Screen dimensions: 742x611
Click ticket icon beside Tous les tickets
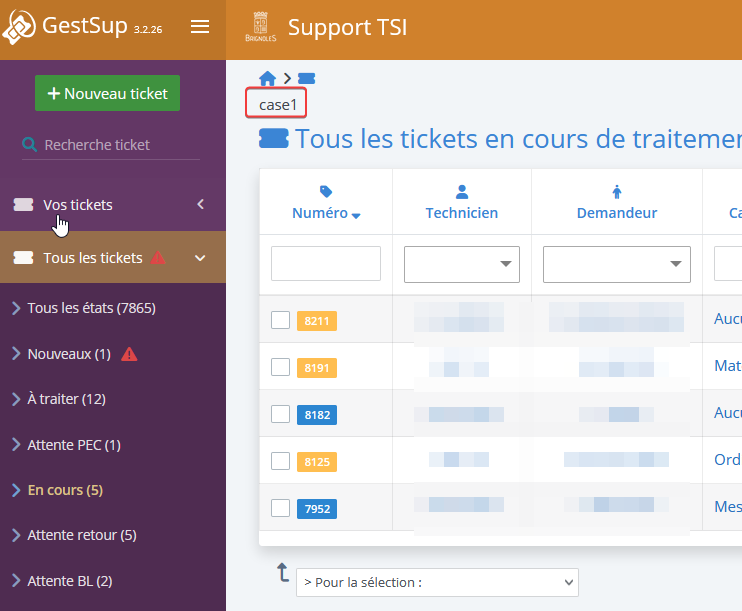(23, 257)
